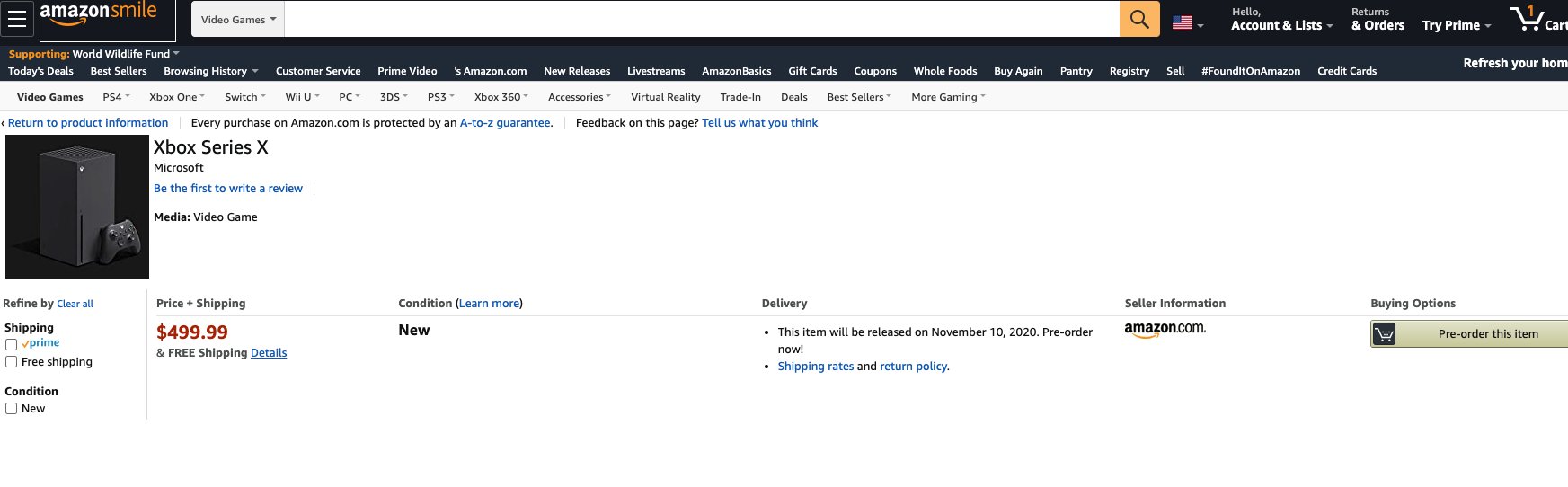The image size is (1568, 487).
Task: Open the World Wildlife Fund supporting dropdown
Action: [x=126, y=54]
